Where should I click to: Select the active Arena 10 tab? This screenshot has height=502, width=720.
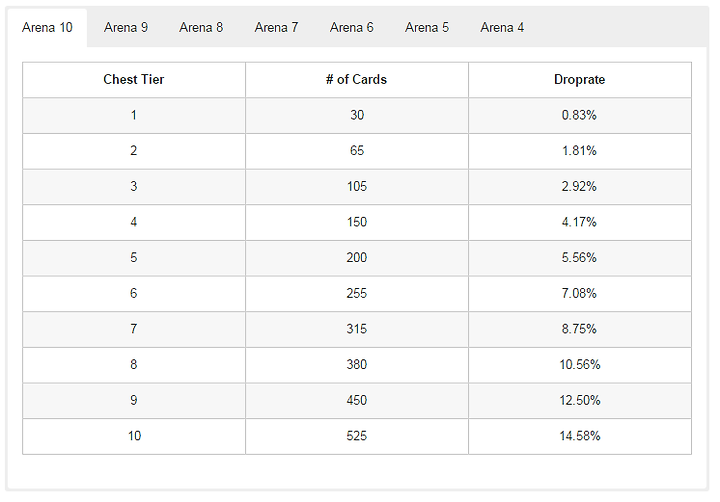click(47, 27)
